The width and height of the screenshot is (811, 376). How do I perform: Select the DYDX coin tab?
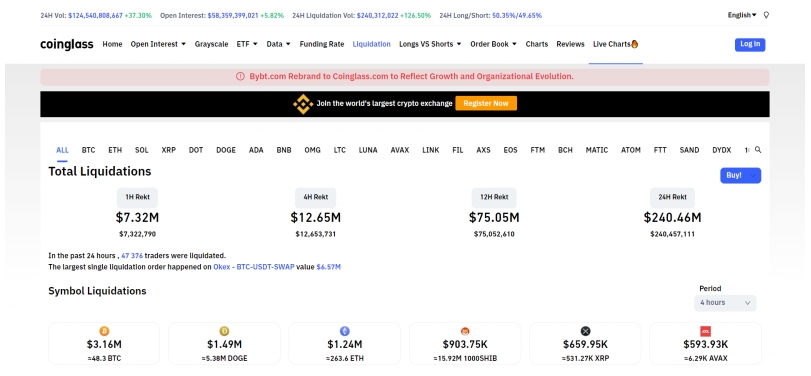pyautogui.click(x=722, y=150)
